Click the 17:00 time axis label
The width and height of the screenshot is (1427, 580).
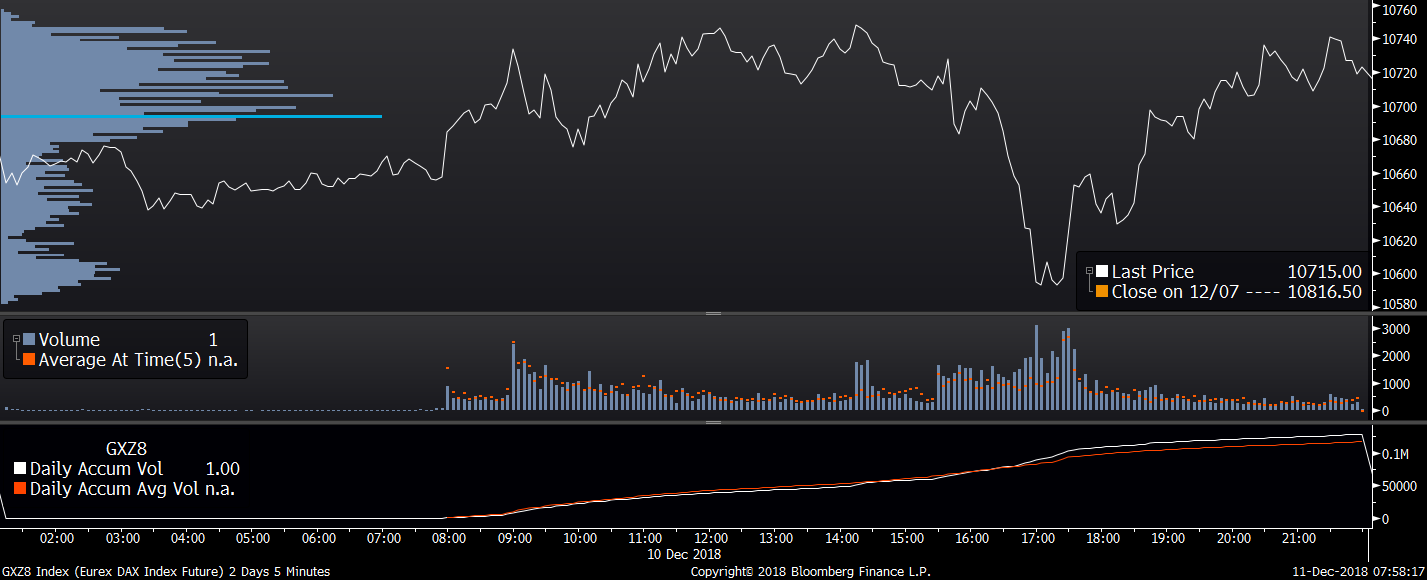[1038, 538]
